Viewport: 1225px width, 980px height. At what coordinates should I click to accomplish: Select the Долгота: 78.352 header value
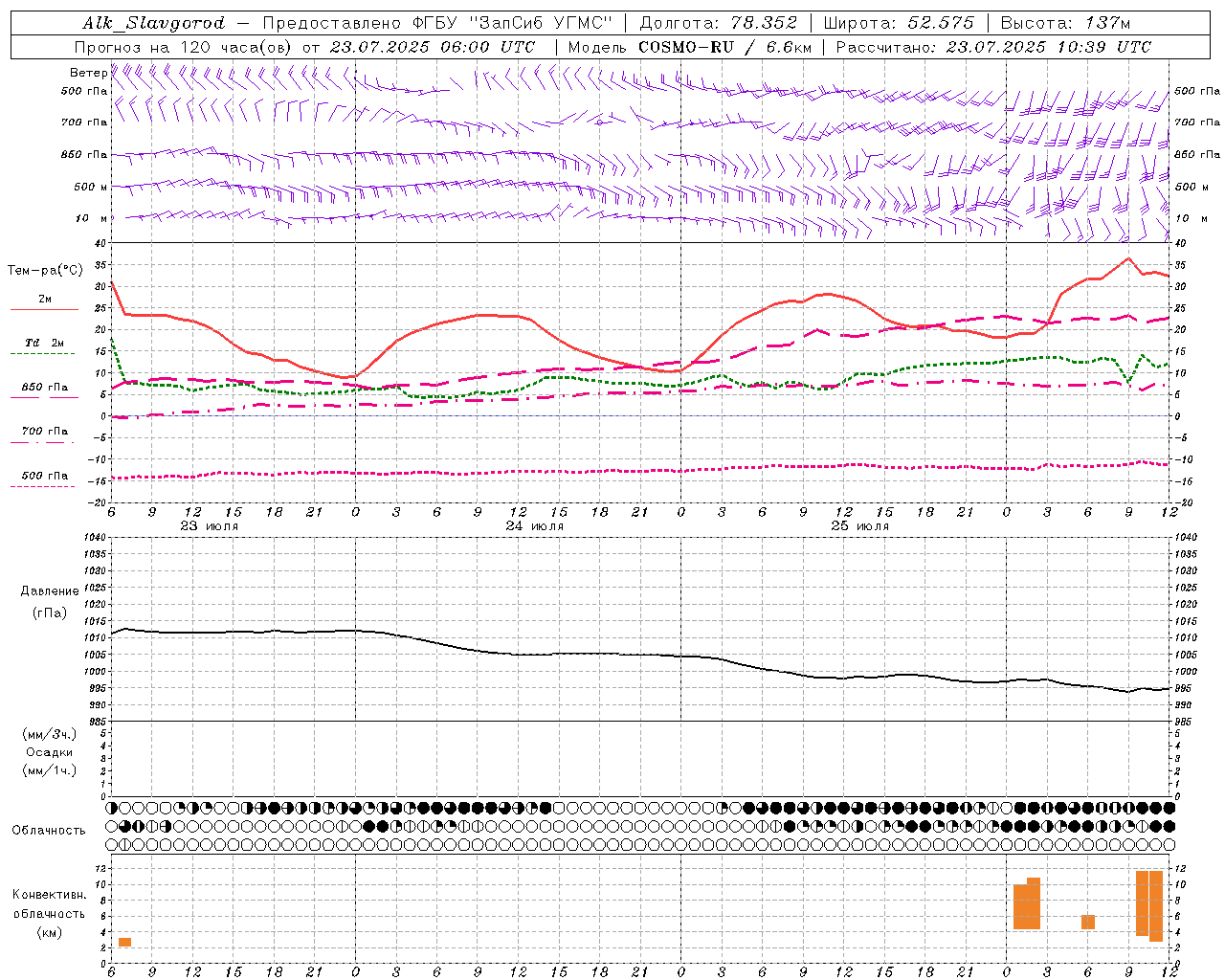[717, 23]
